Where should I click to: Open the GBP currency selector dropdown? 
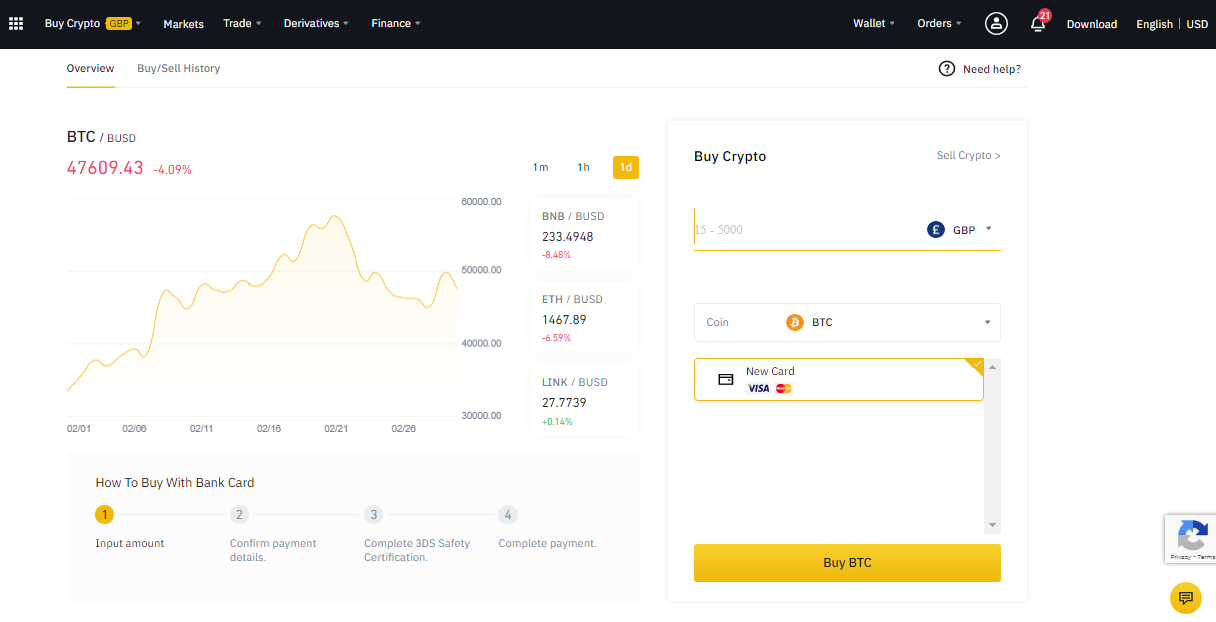tap(960, 230)
